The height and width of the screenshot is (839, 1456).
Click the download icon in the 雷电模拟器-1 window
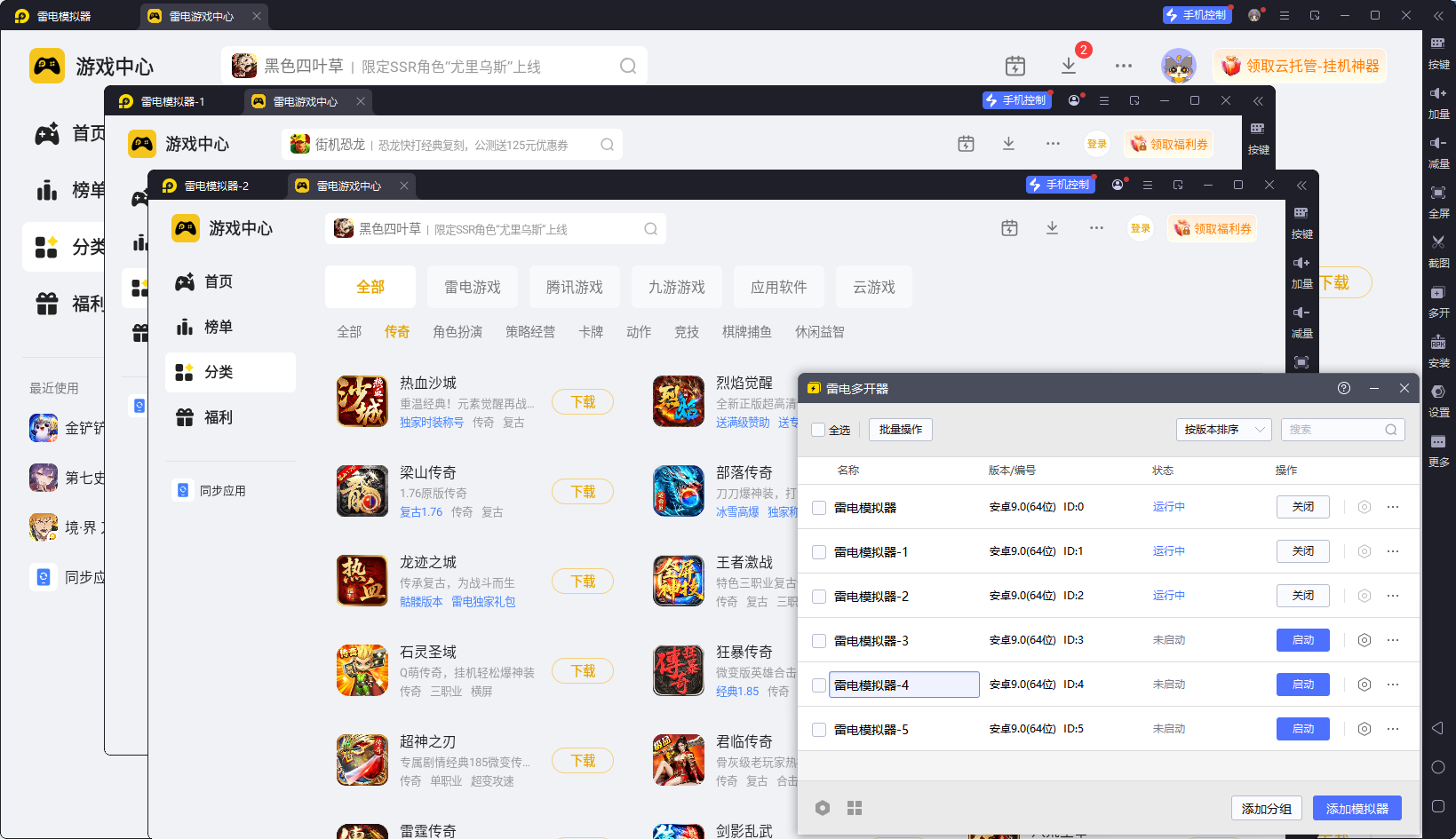[1009, 144]
